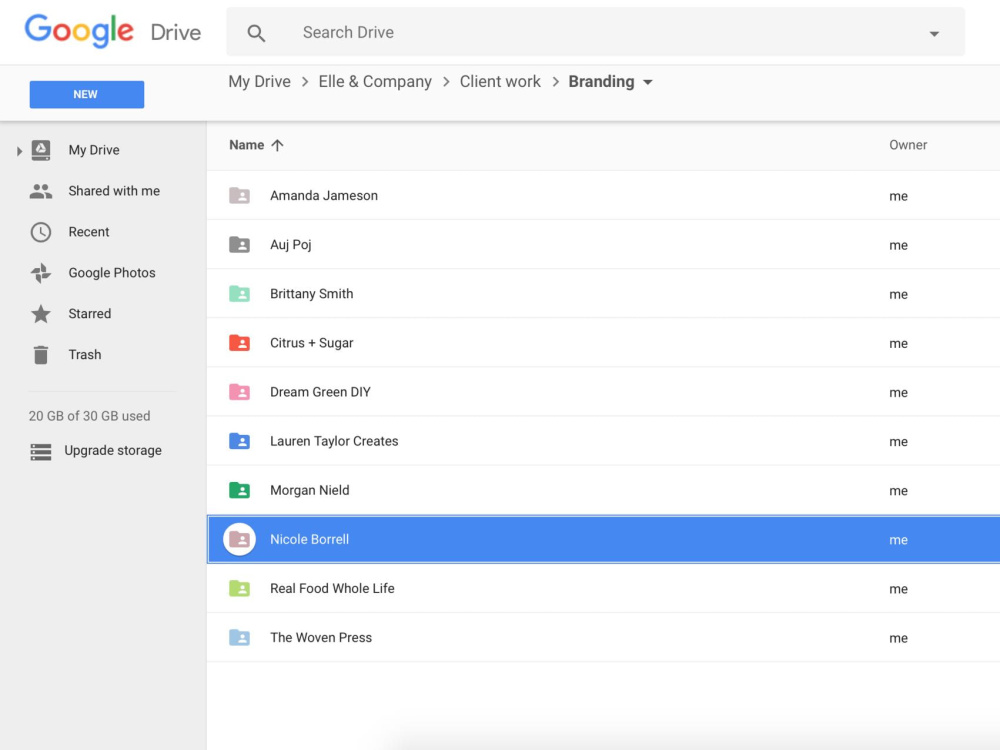This screenshot has width=1000, height=750.
Task: Click Dream Green DIY pink folder icon
Action: pos(239,392)
